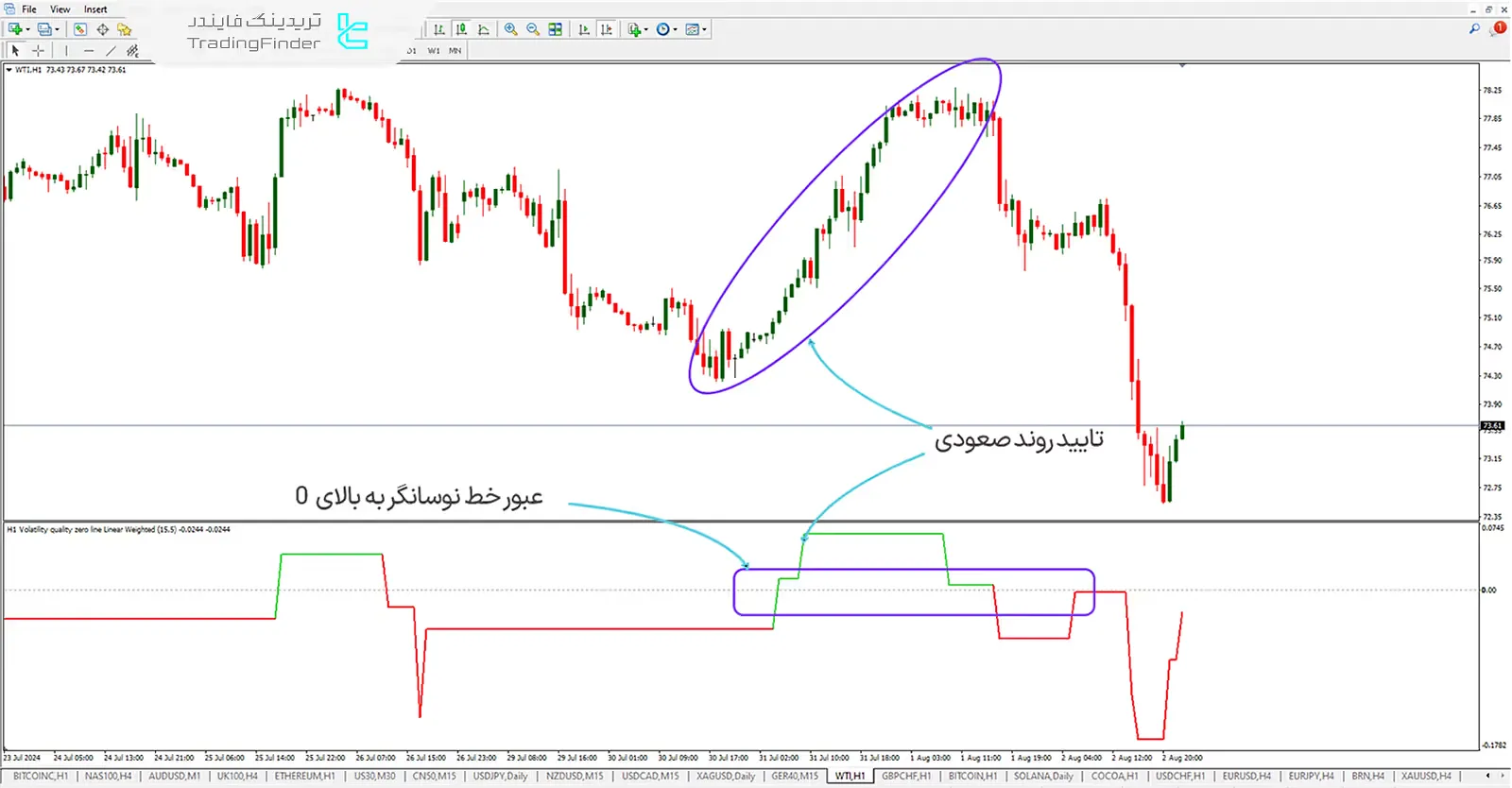Toggle candlestick chart mode

[x=461, y=29]
